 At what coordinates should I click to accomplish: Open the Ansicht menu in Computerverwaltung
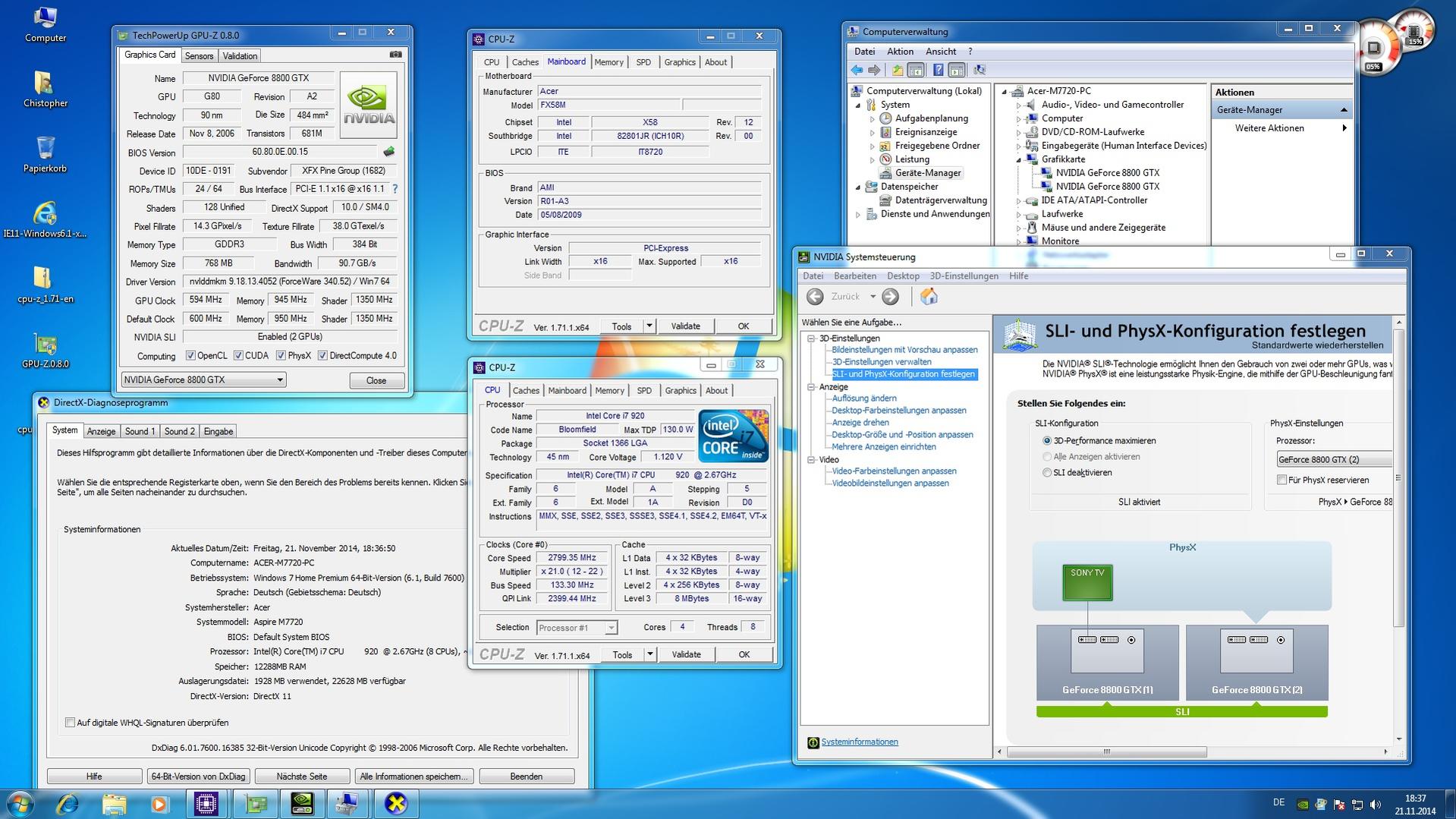point(940,52)
